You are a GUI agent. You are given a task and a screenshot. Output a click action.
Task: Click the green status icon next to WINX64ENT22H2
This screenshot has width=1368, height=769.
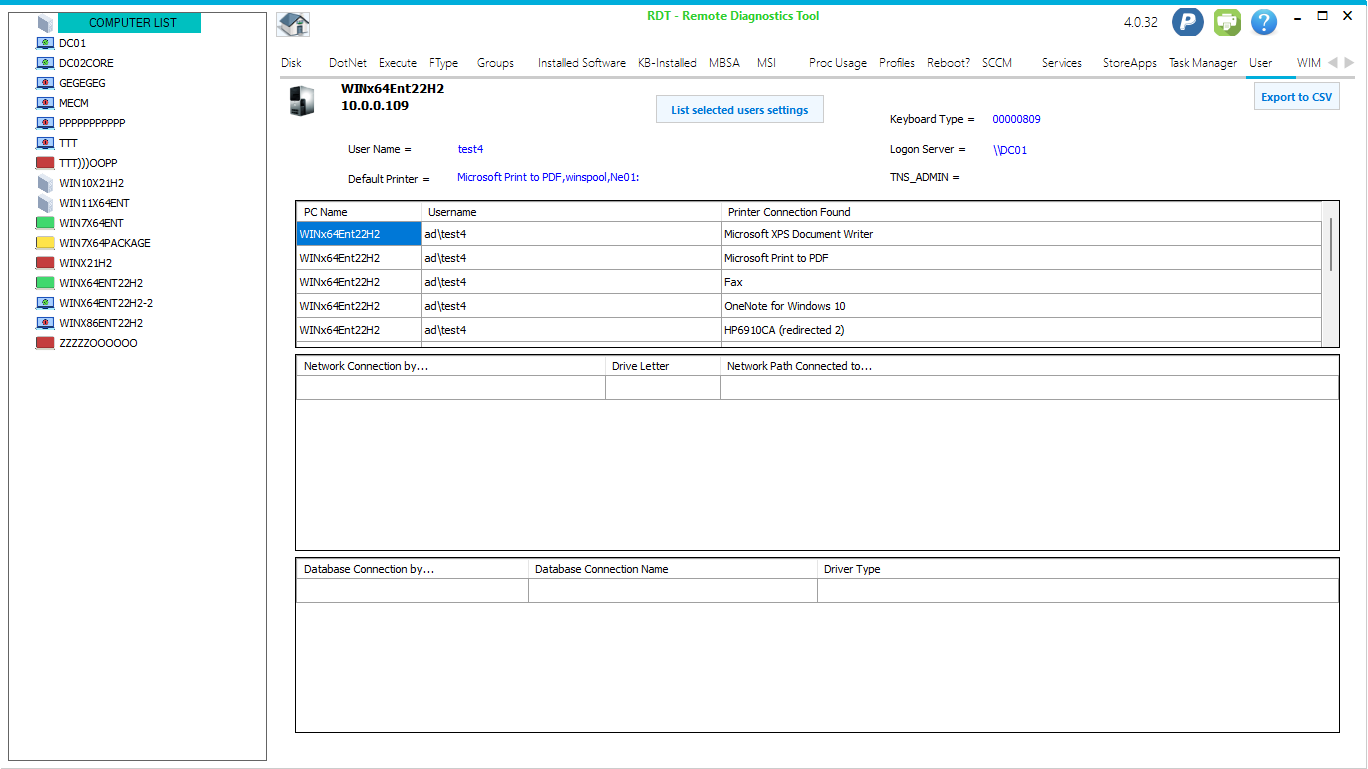(44, 283)
